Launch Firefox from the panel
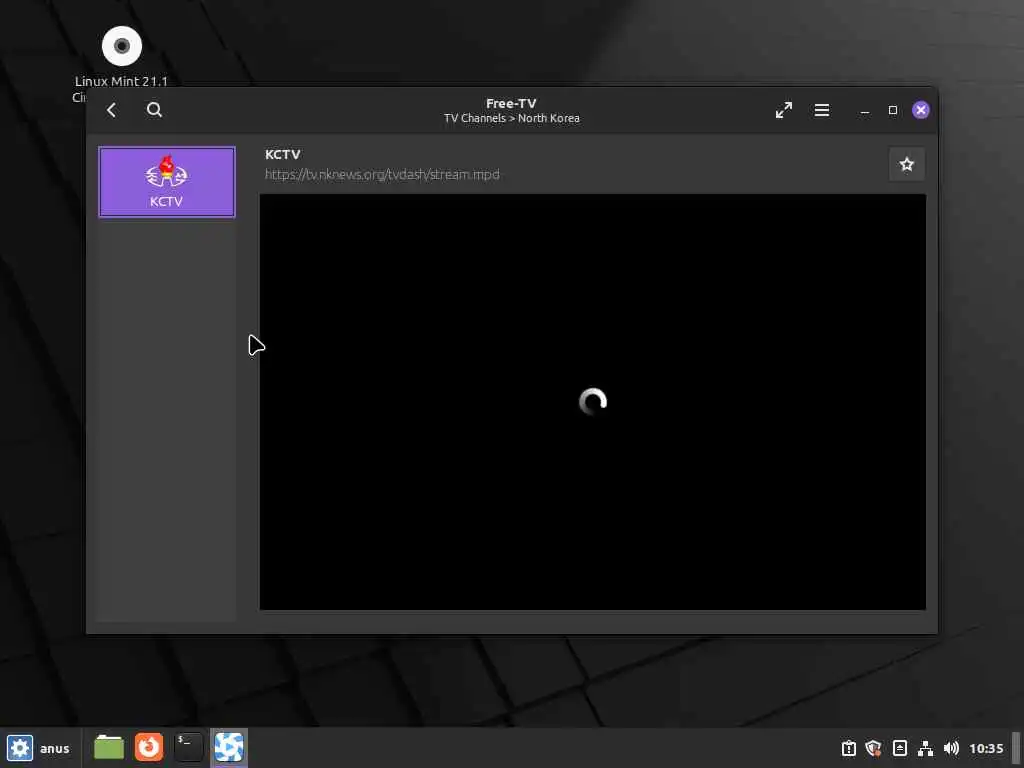The height and width of the screenshot is (768, 1024). 149,747
